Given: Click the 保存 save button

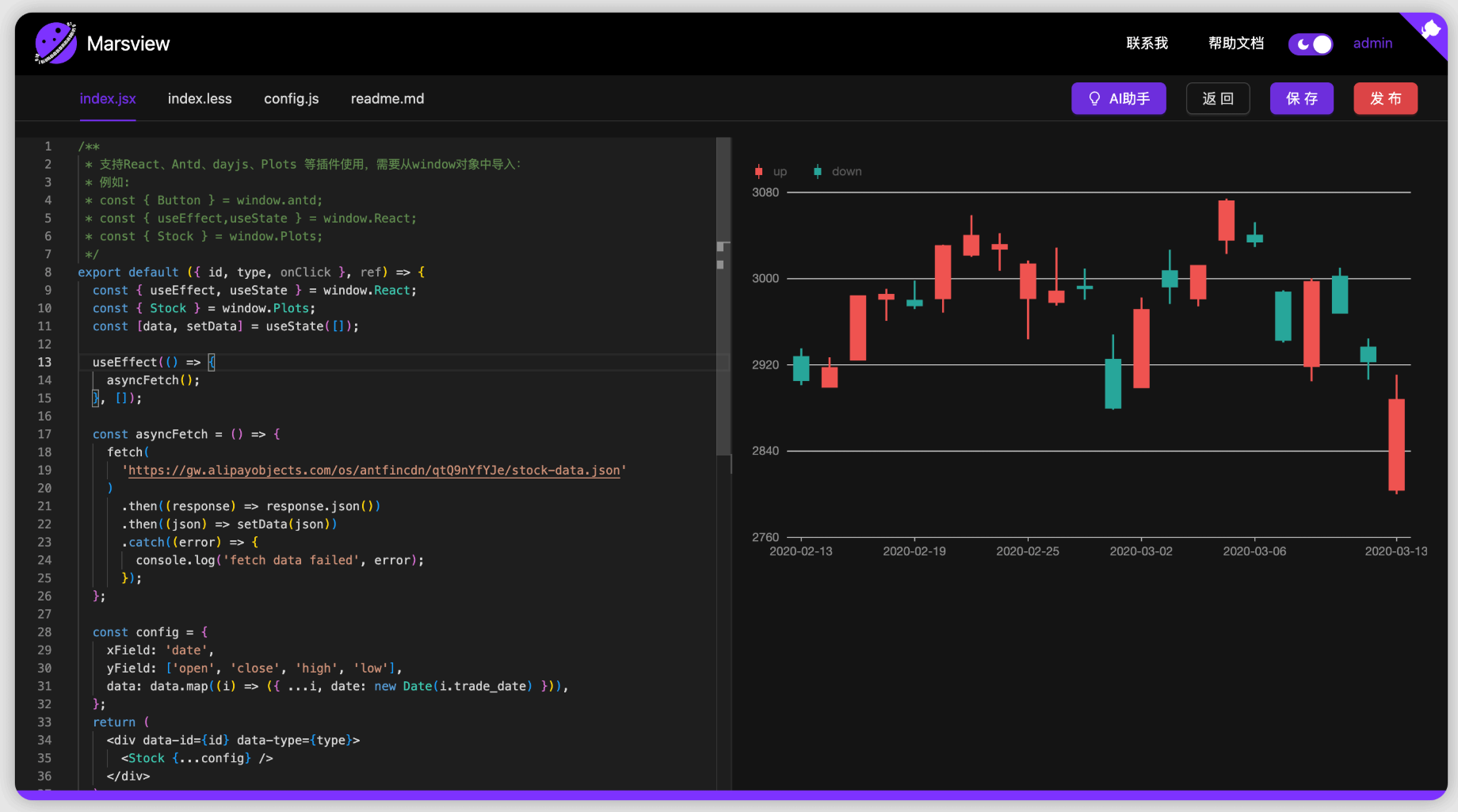Looking at the screenshot, I should pyautogui.click(x=1302, y=98).
